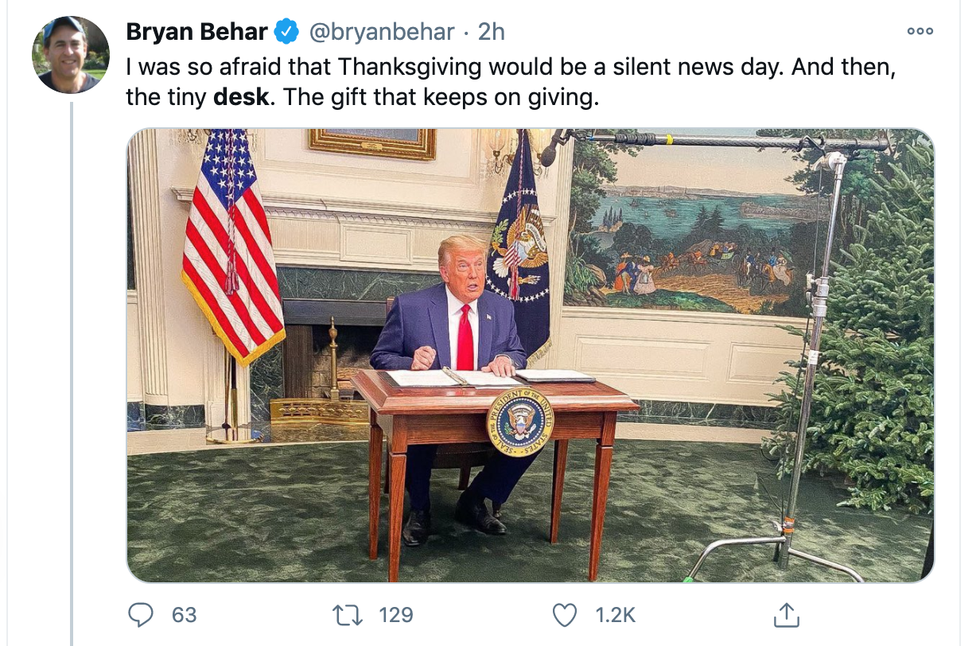Open the tweet via 2h timestamp
This screenshot has width=980, height=646.
tap(491, 32)
